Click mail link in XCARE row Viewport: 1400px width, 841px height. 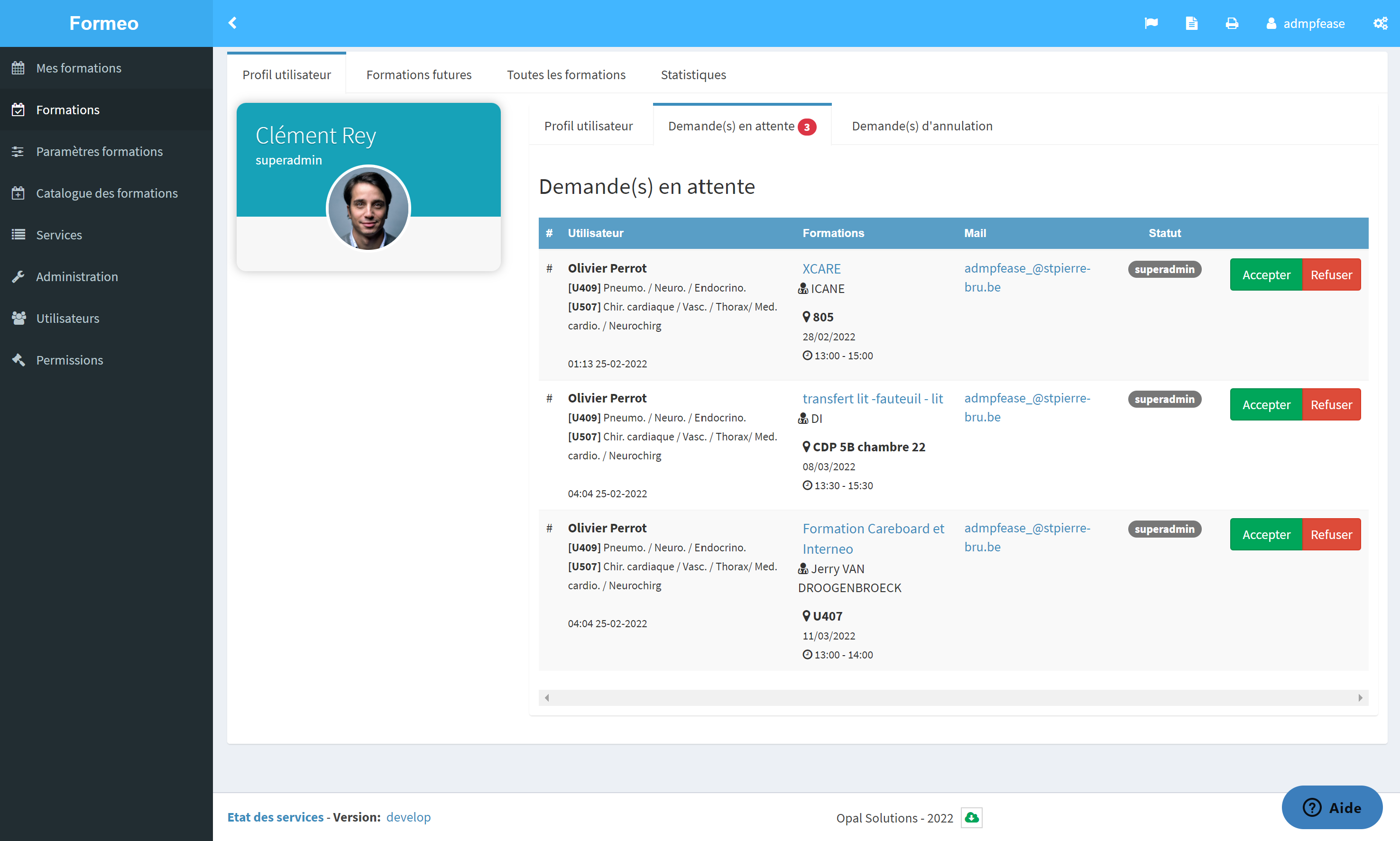point(1027,278)
